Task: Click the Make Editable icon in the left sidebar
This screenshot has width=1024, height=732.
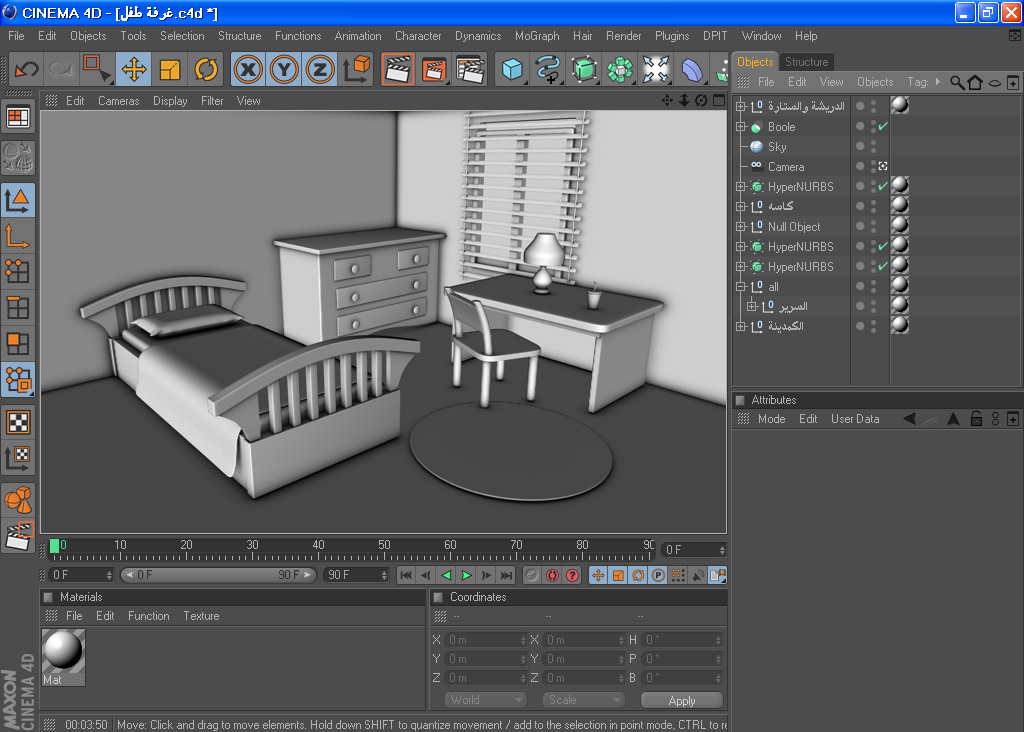Action: (x=18, y=157)
